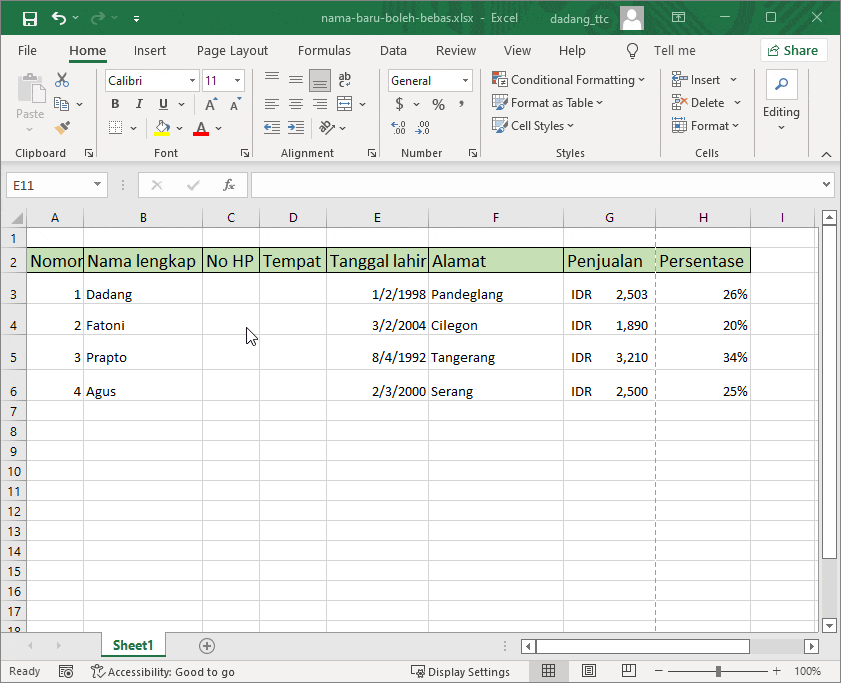The image size is (841, 683).
Task: Click the Center alignment icon
Action: pyautogui.click(x=295, y=103)
